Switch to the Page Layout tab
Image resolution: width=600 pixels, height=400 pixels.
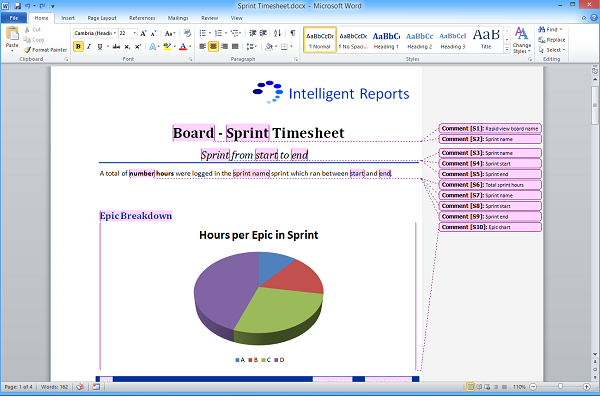click(x=101, y=18)
